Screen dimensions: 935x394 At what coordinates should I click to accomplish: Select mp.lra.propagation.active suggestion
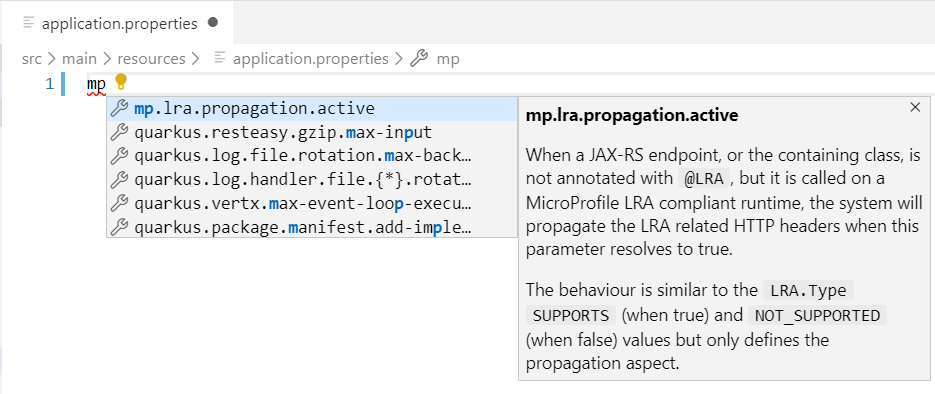pyautogui.click(x=312, y=108)
